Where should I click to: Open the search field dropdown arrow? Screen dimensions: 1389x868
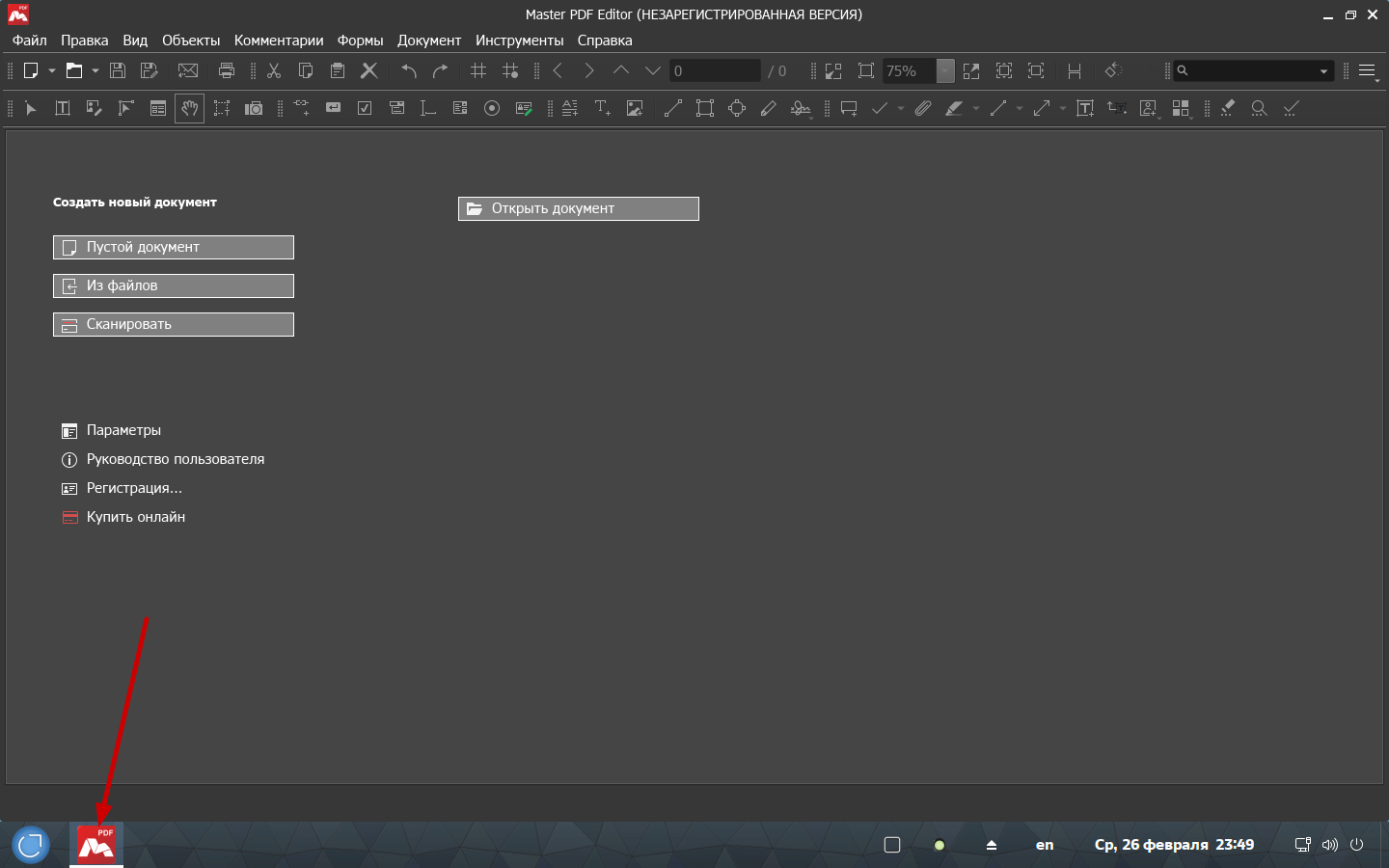(1323, 70)
